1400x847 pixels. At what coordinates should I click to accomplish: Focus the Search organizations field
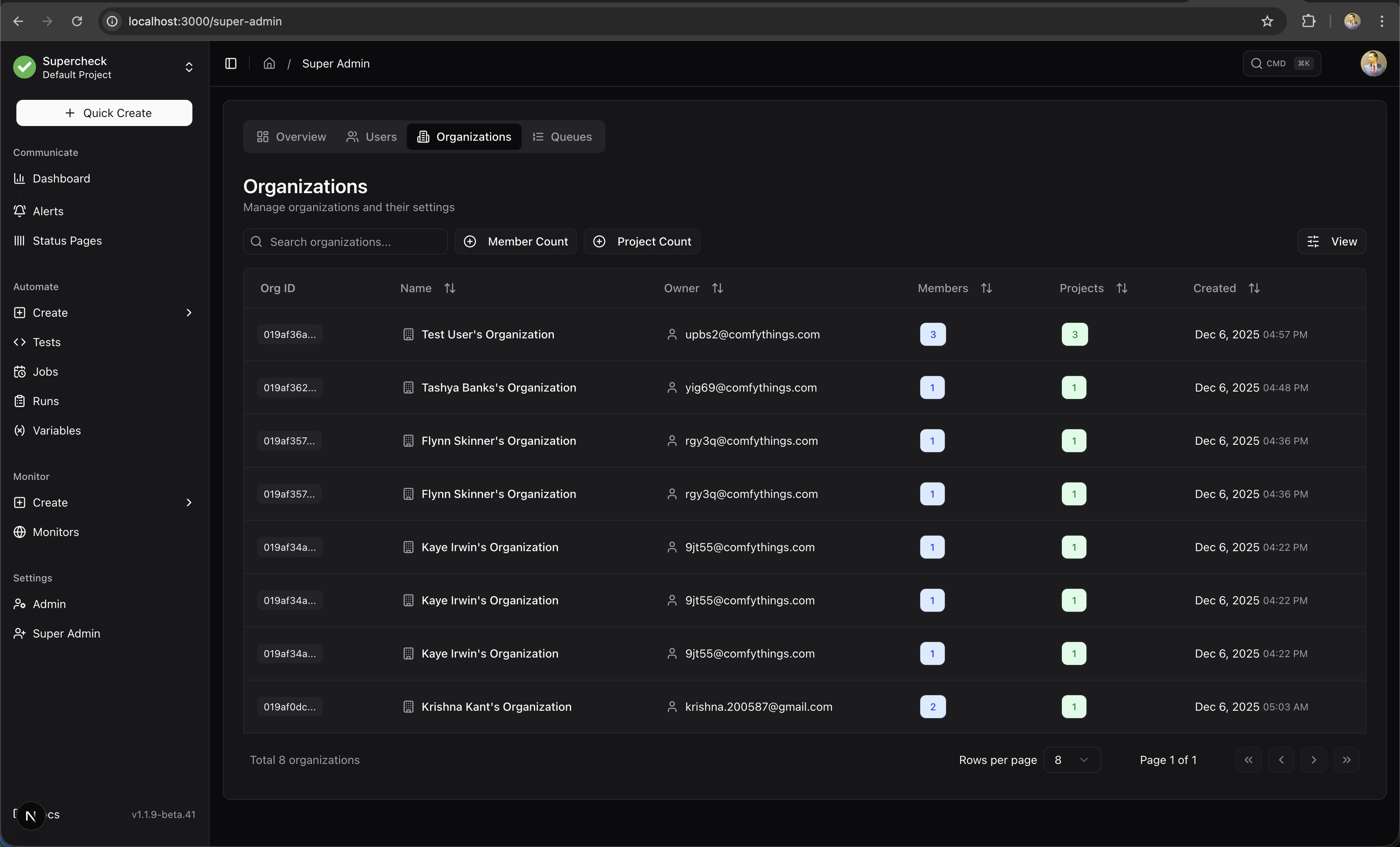point(345,242)
